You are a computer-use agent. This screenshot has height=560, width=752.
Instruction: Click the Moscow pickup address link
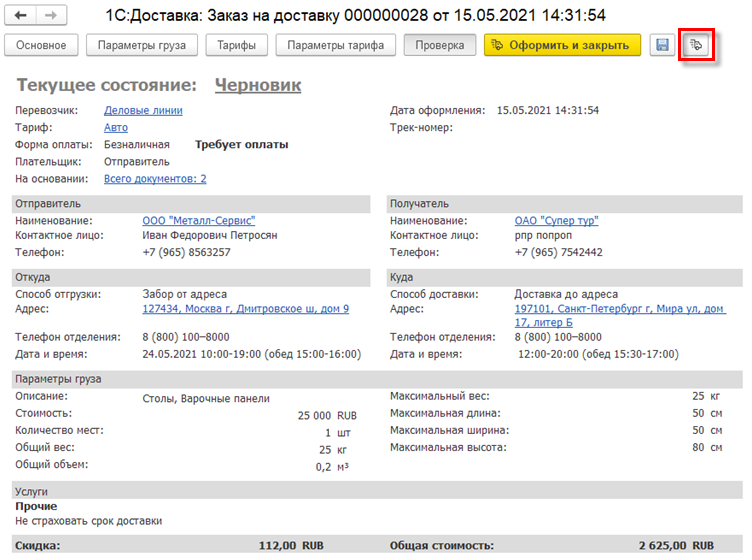click(246, 310)
